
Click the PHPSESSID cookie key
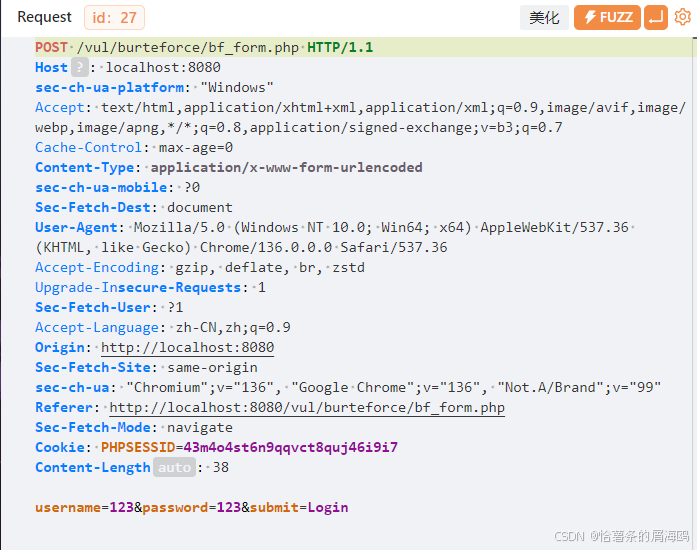[138, 447]
